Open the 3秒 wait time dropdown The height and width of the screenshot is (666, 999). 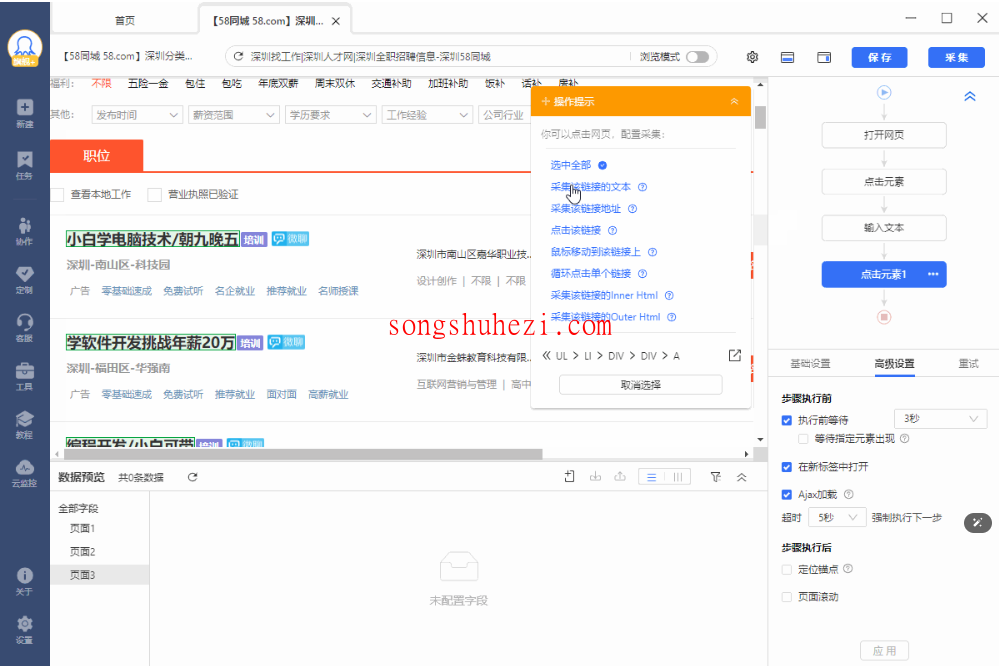940,419
